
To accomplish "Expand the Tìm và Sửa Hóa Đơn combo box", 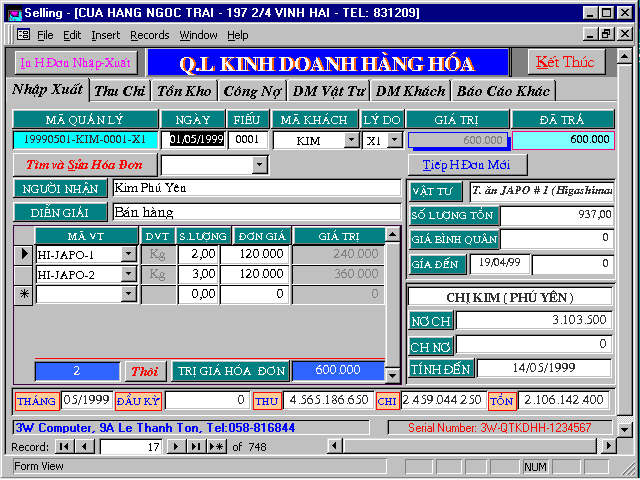I will (259, 165).
